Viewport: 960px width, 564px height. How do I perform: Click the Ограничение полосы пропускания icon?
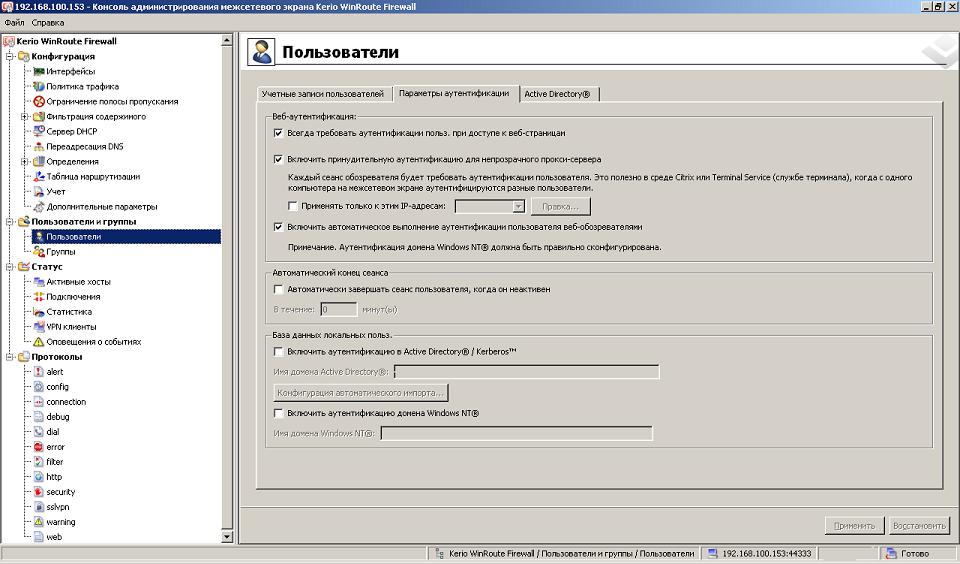pyautogui.click(x=39, y=102)
